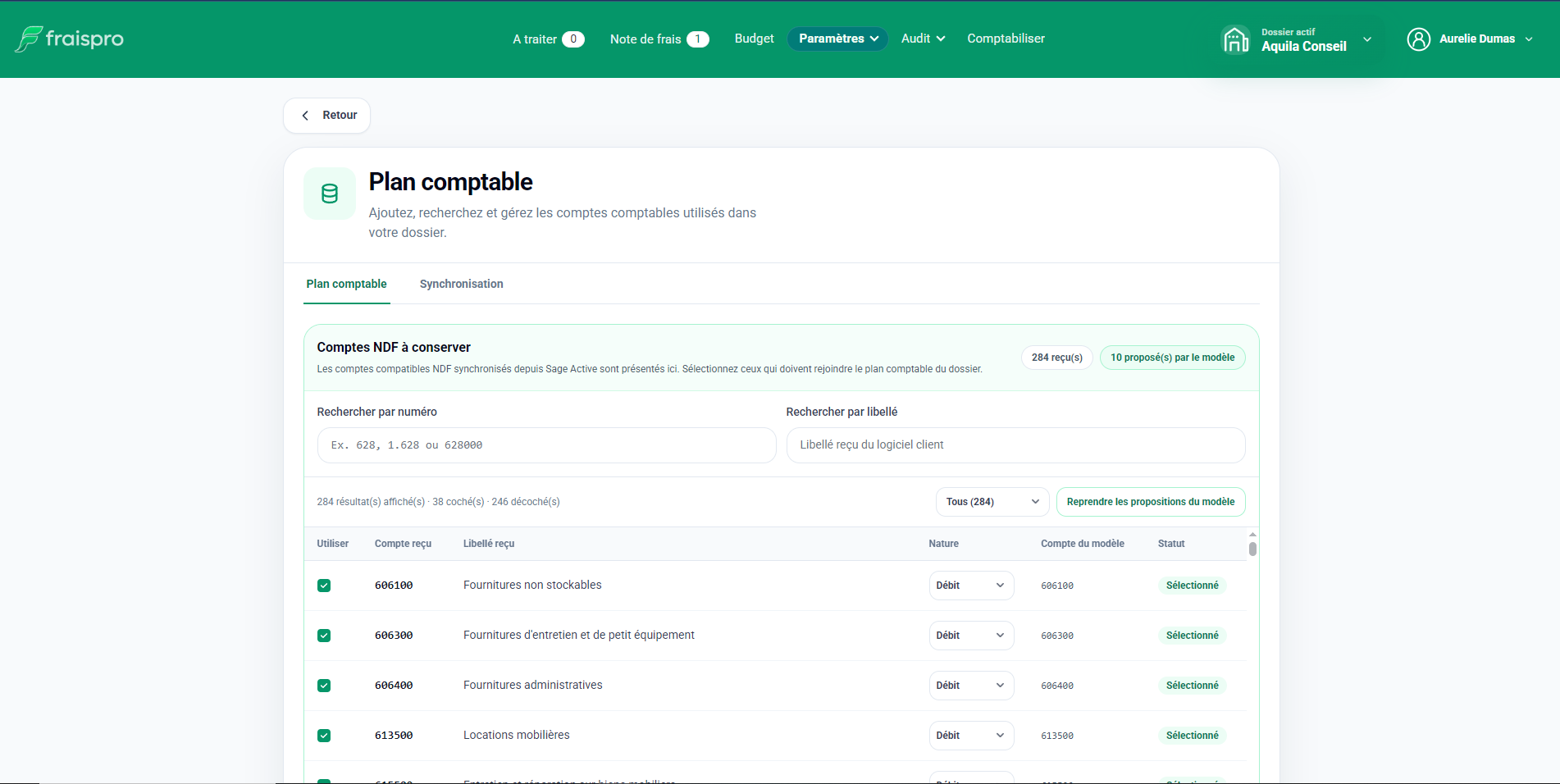Open the Aurelie Dumas account menu

tap(1470, 39)
